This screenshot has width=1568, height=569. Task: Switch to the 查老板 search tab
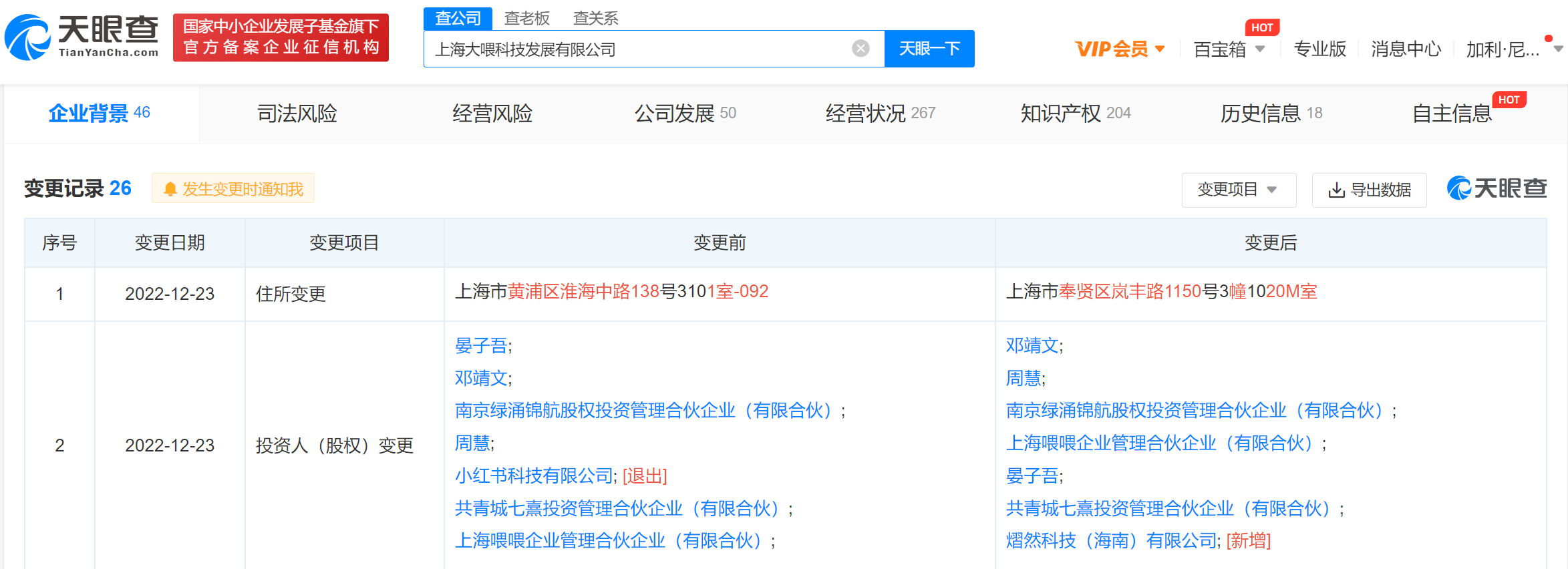[526, 18]
